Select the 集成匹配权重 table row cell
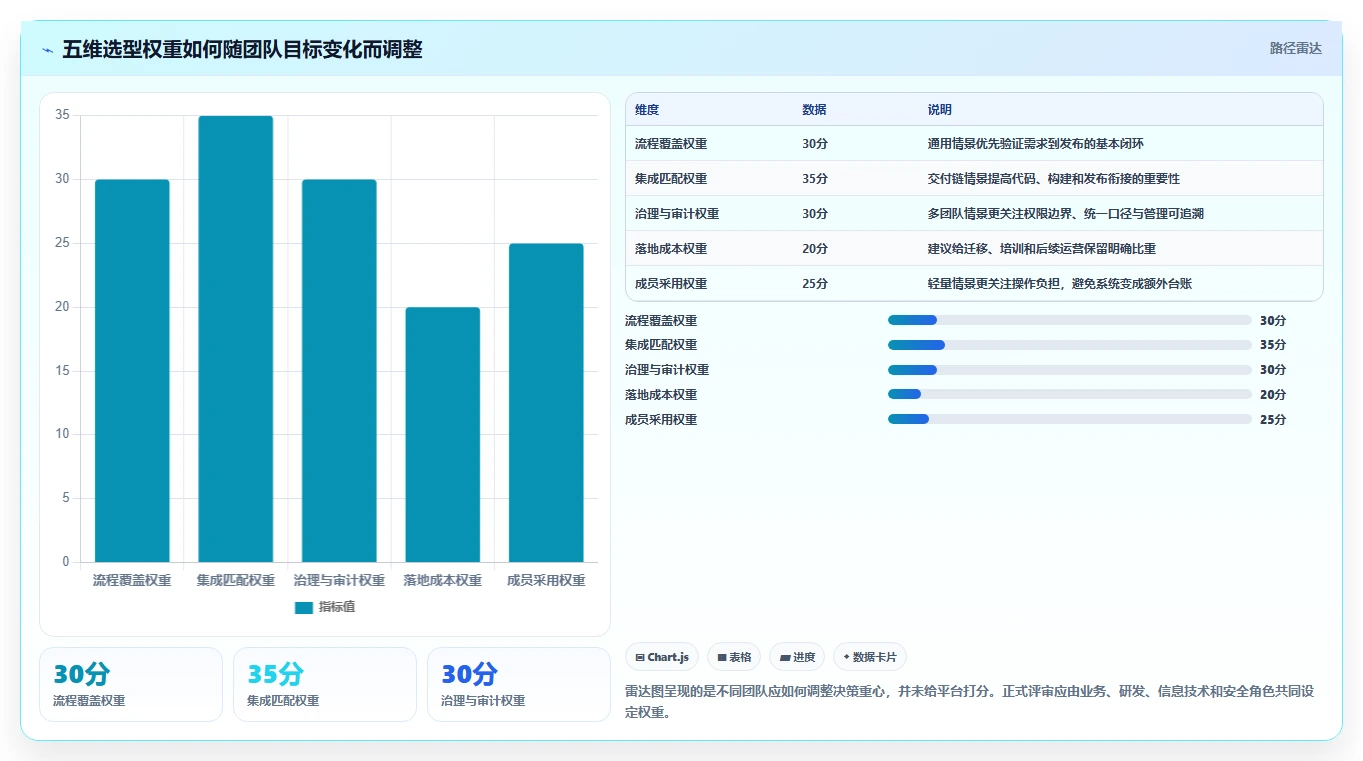Screen dimensions: 1363x761 click(671, 179)
